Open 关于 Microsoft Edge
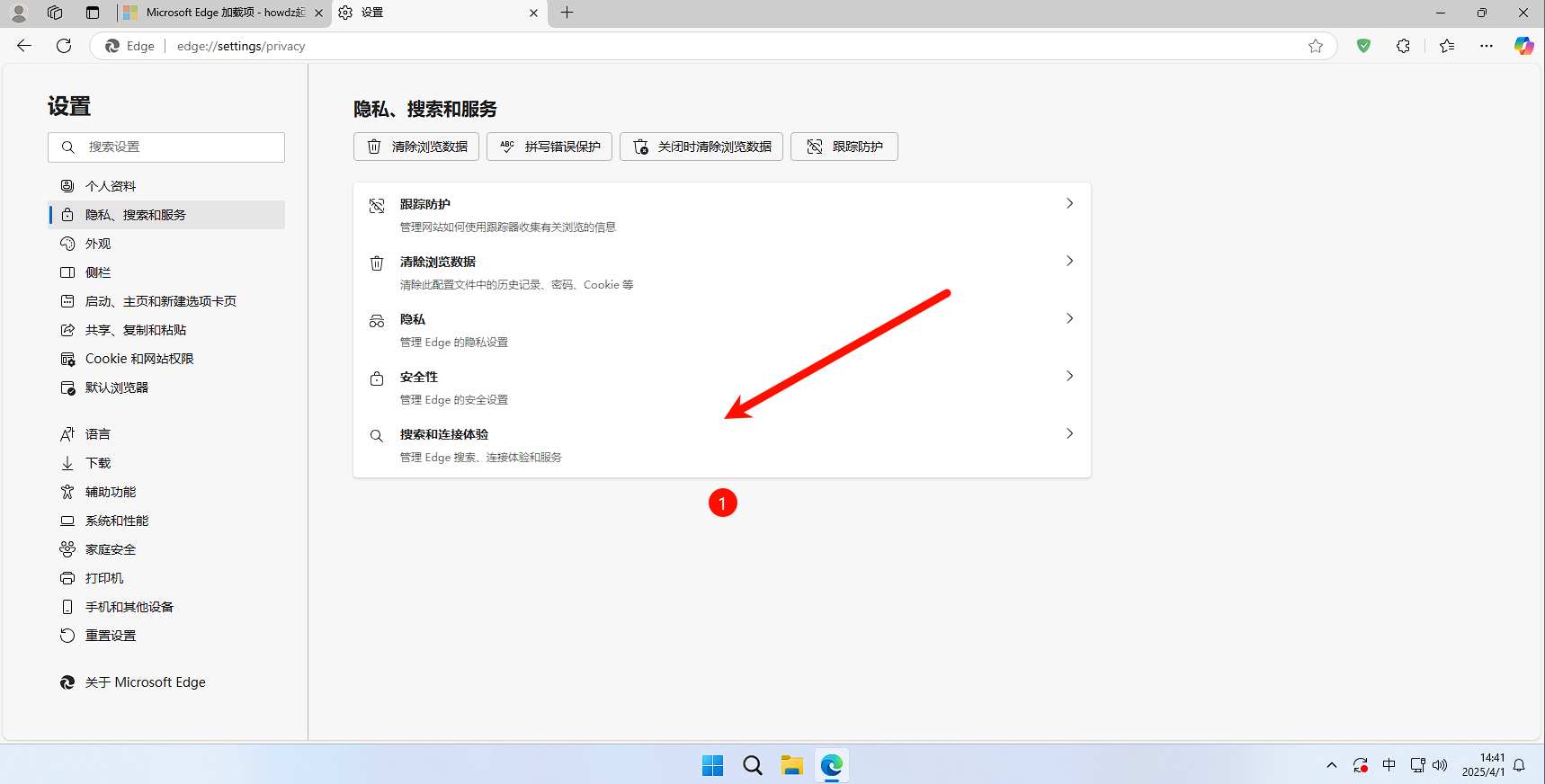This screenshot has width=1545, height=784. click(166, 682)
